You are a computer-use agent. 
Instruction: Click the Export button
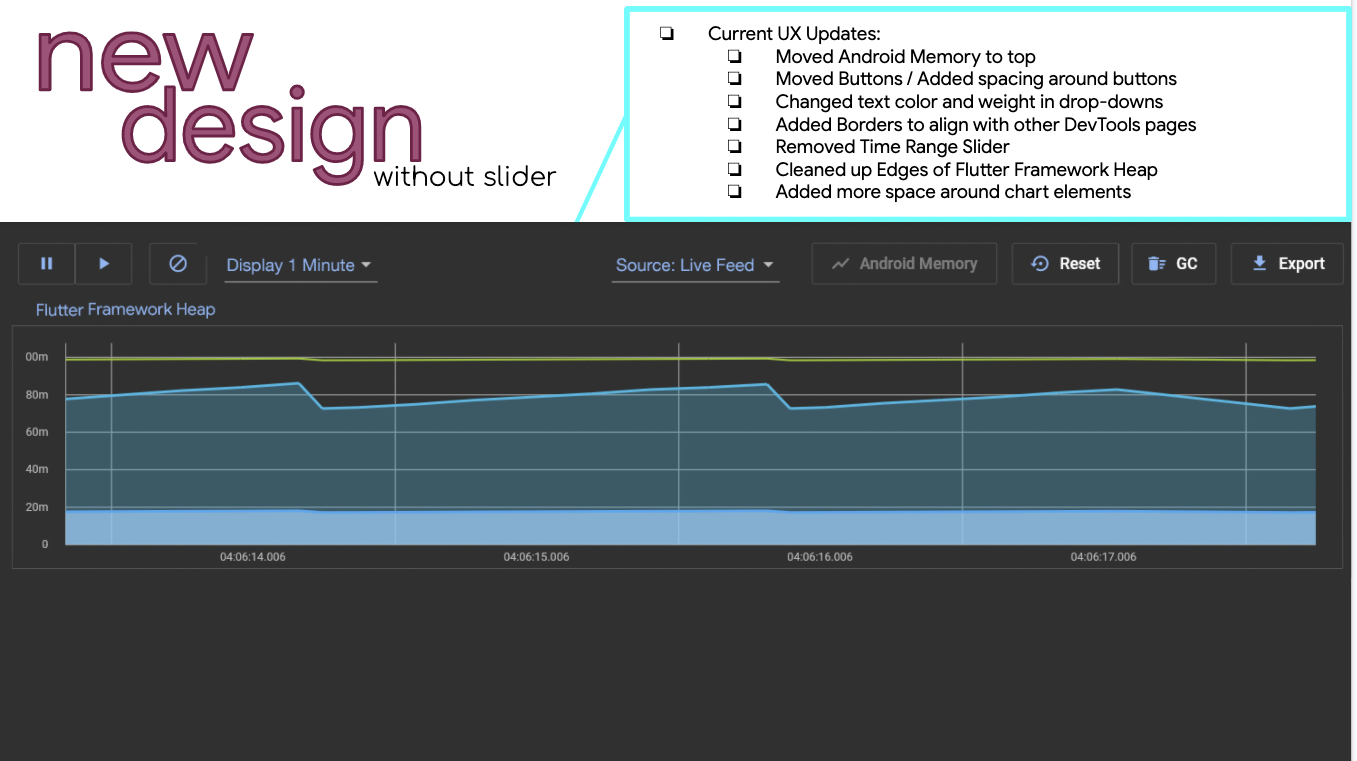[1287, 263]
